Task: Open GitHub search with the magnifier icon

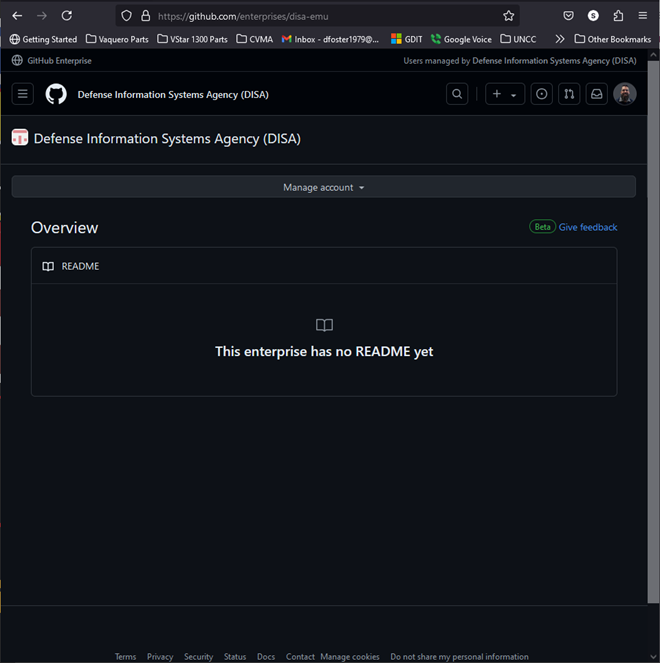Action: (457, 94)
